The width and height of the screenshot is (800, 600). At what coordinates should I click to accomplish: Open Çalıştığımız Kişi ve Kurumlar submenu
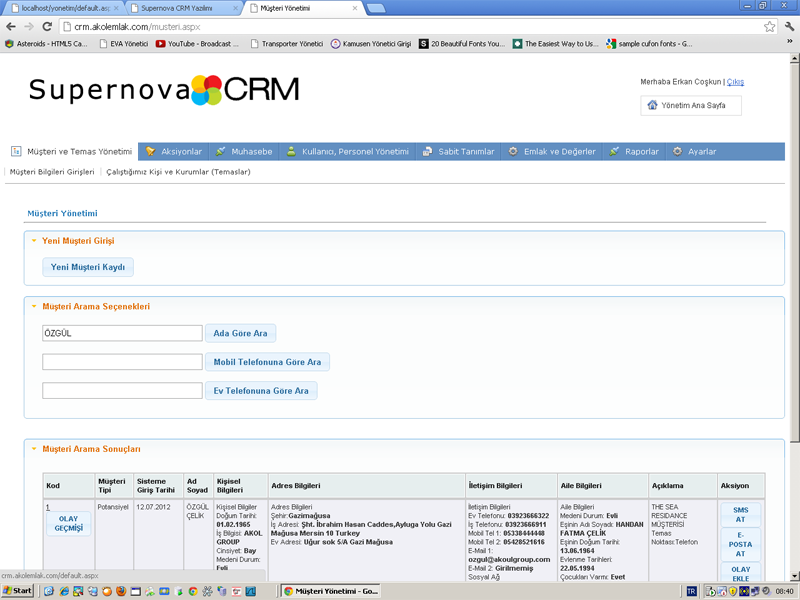[179, 172]
